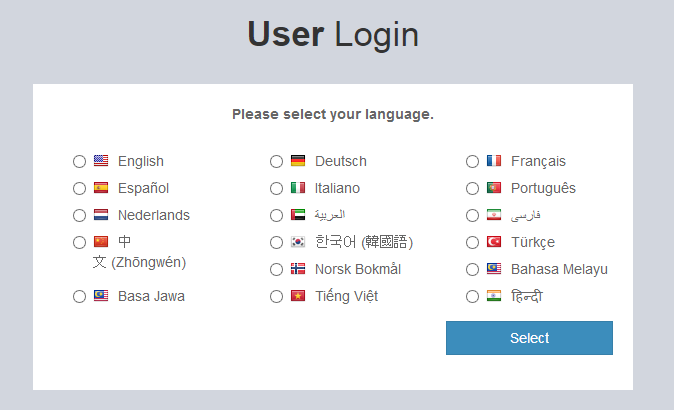674x410 pixels.
Task: Click the Spanish flag beside Español
Action: click(101, 188)
